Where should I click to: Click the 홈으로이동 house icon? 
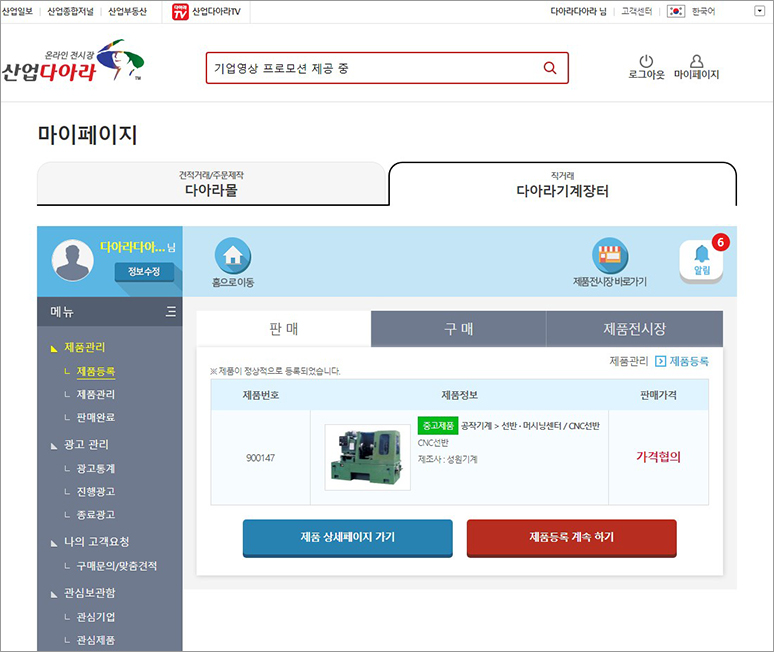233,256
